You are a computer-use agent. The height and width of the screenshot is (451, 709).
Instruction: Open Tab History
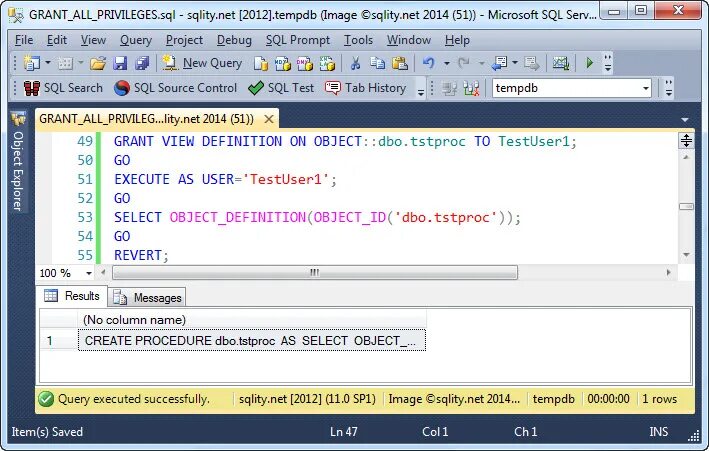click(x=365, y=88)
